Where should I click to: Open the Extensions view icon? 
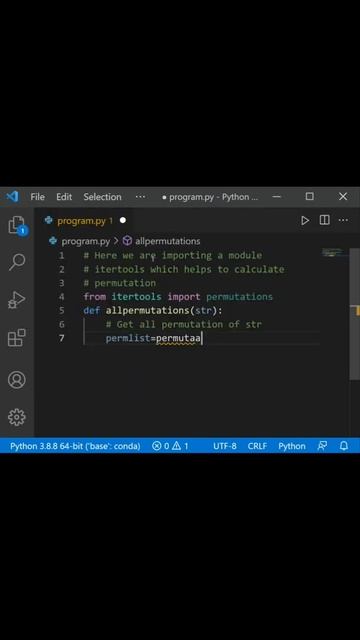(17, 338)
